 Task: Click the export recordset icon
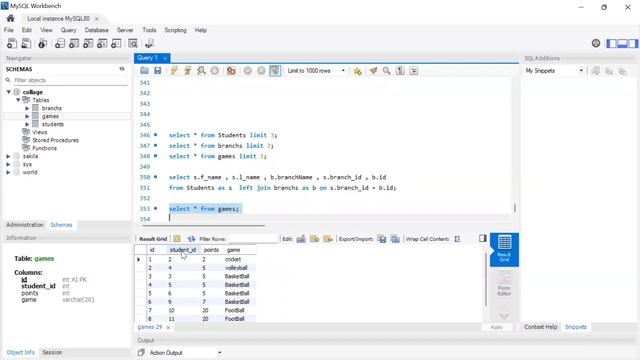[382, 239]
